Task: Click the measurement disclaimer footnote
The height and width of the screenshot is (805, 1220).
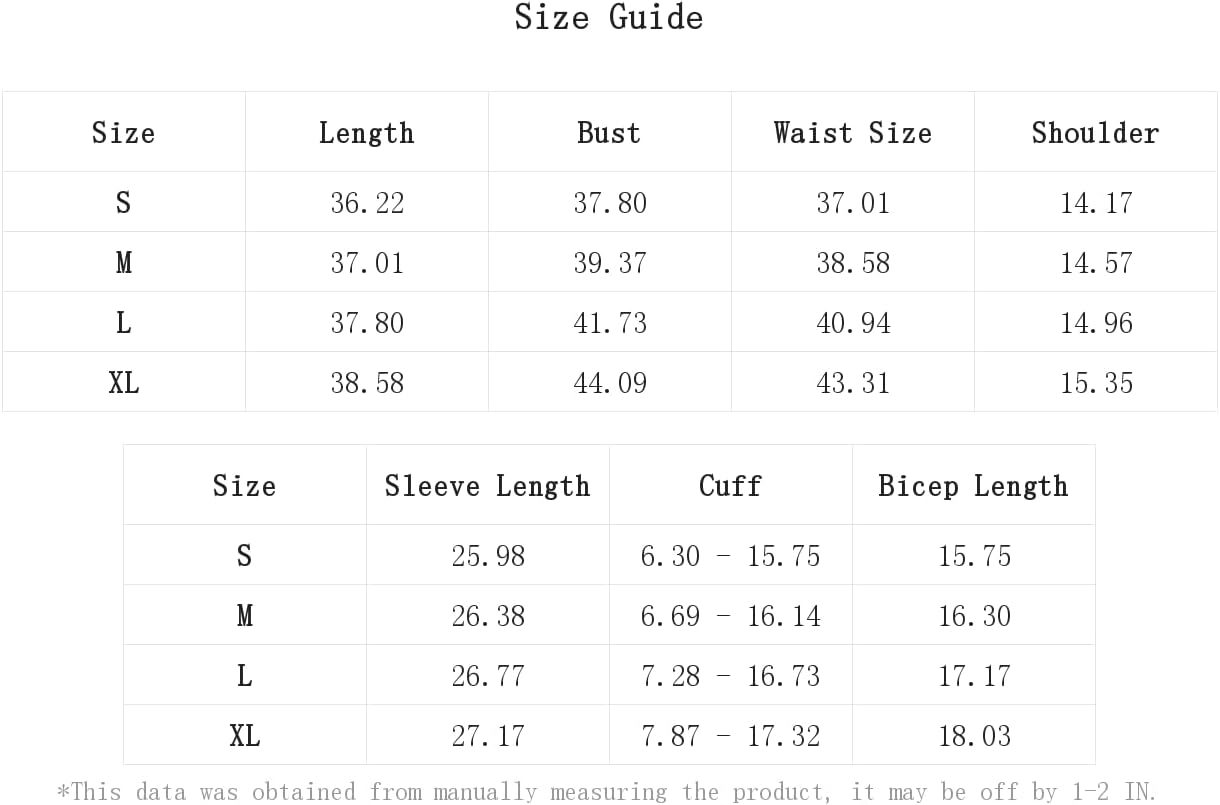Action: pyautogui.click(x=607, y=791)
